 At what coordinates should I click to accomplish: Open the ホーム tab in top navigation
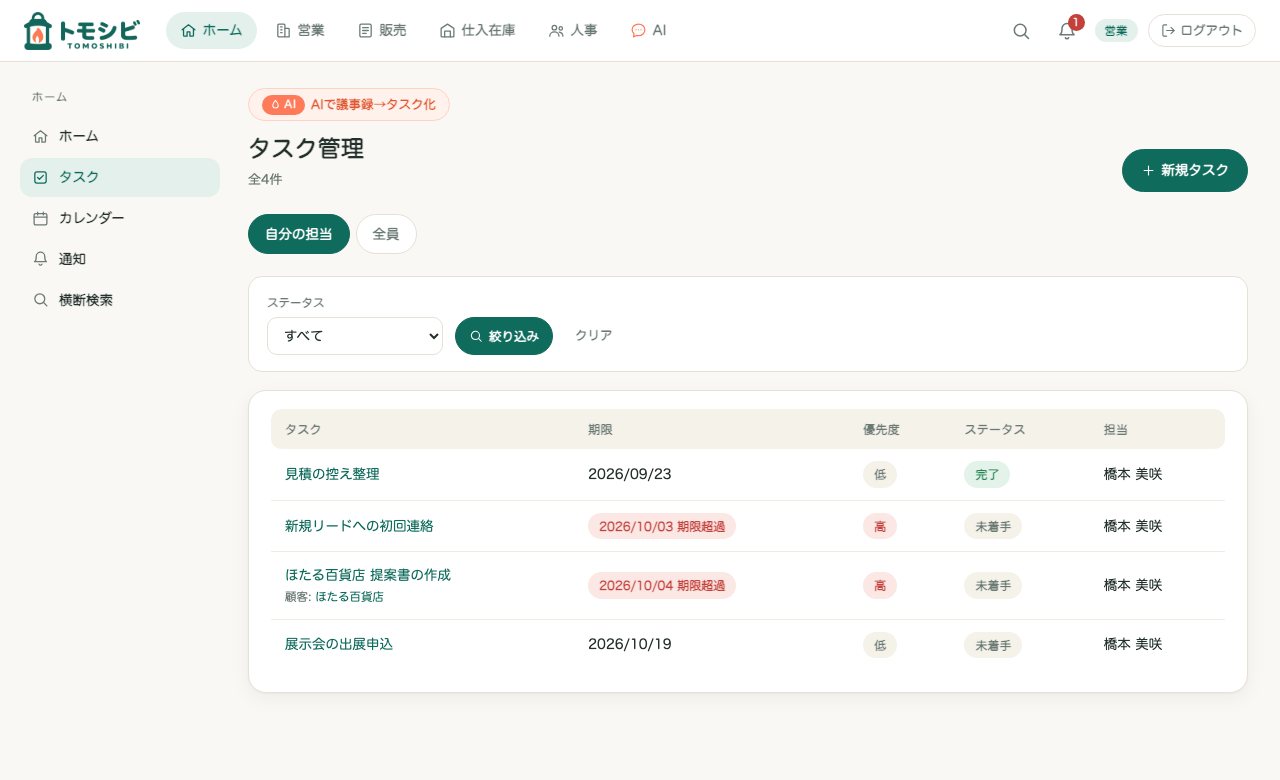click(x=211, y=31)
